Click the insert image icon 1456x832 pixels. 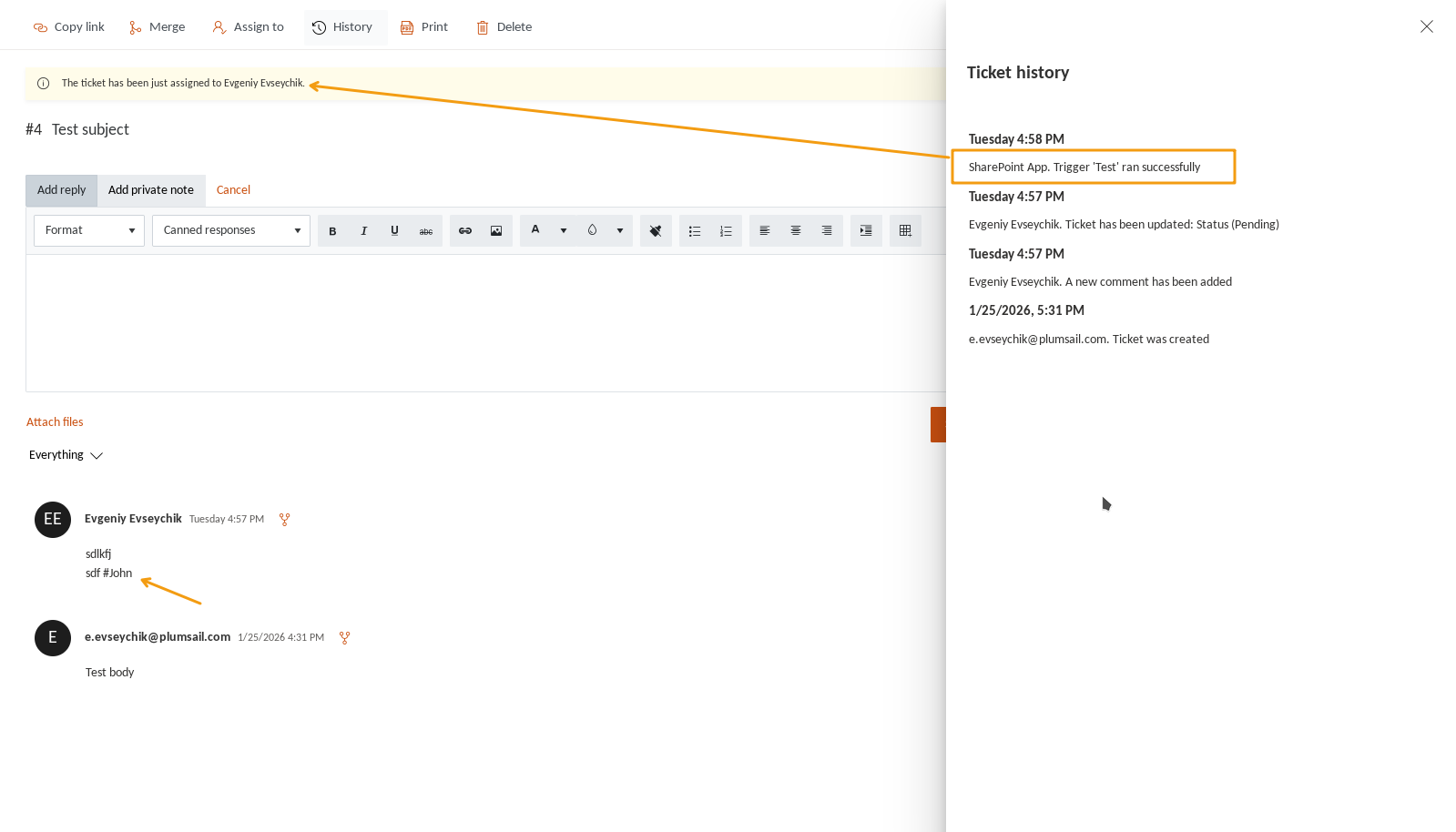click(496, 231)
